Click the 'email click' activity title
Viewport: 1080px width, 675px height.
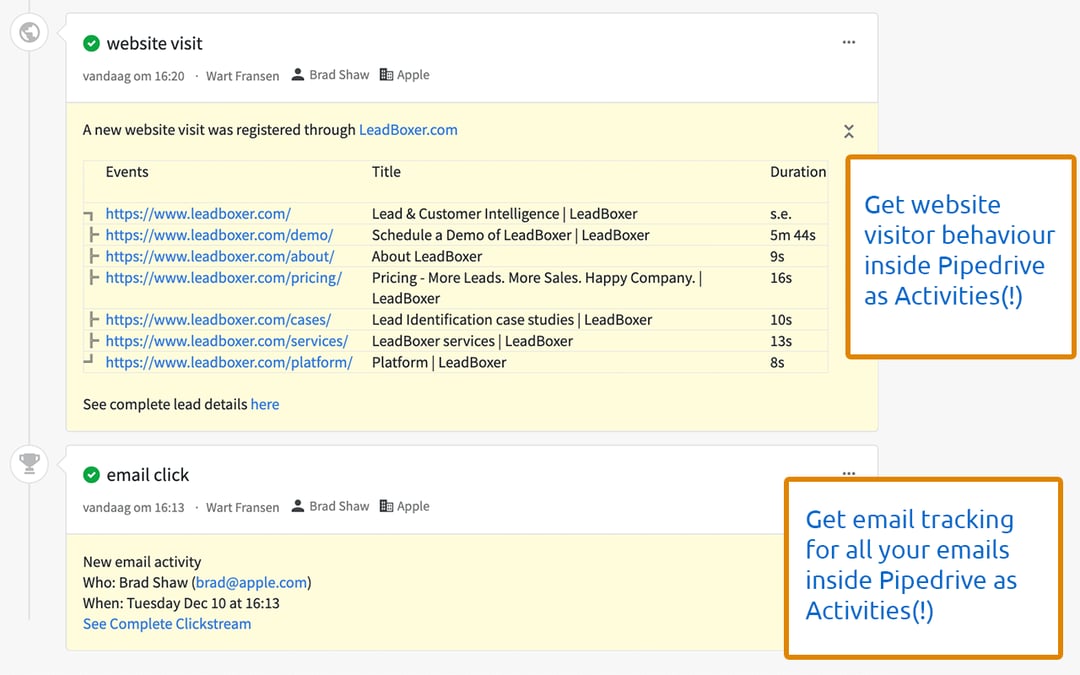pos(147,475)
